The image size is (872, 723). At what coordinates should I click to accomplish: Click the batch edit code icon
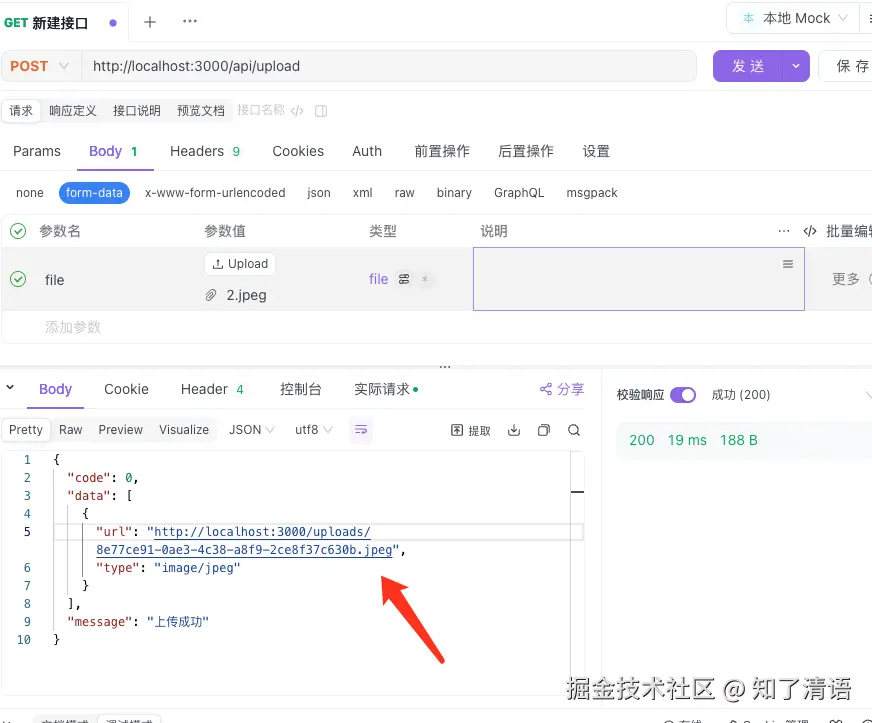coord(810,231)
